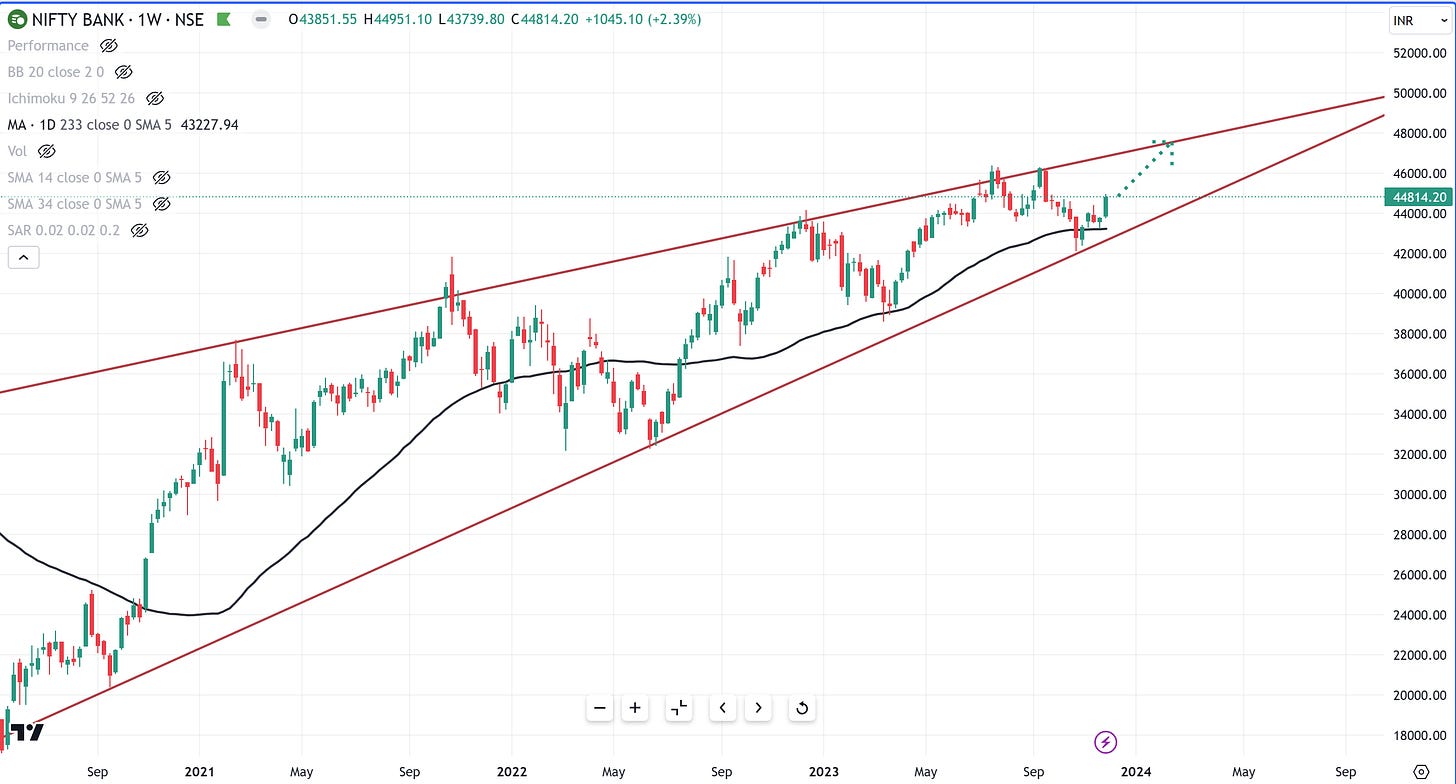Unhide SMA 14 indicator
1456x784 pixels.
pyautogui.click(x=160, y=177)
